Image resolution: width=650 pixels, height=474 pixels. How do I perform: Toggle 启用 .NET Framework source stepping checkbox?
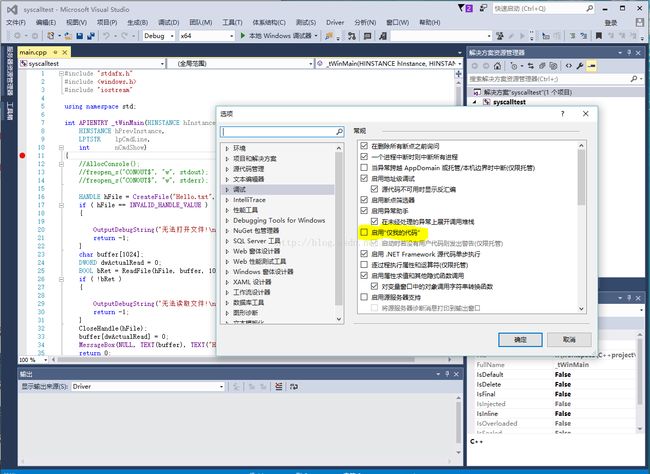(364, 254)
